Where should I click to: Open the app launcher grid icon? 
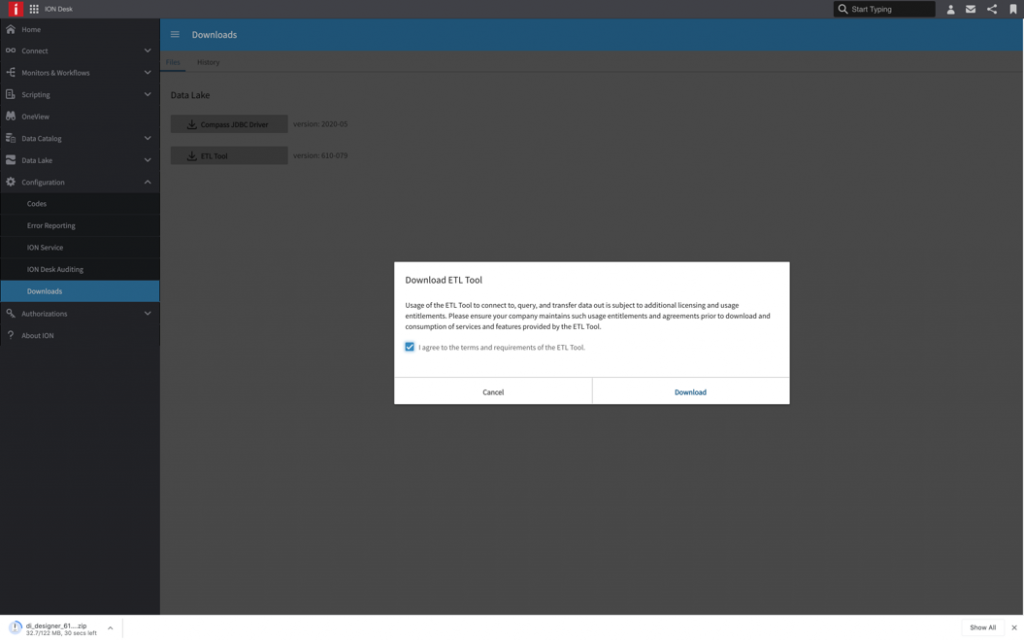pos(34,9)
